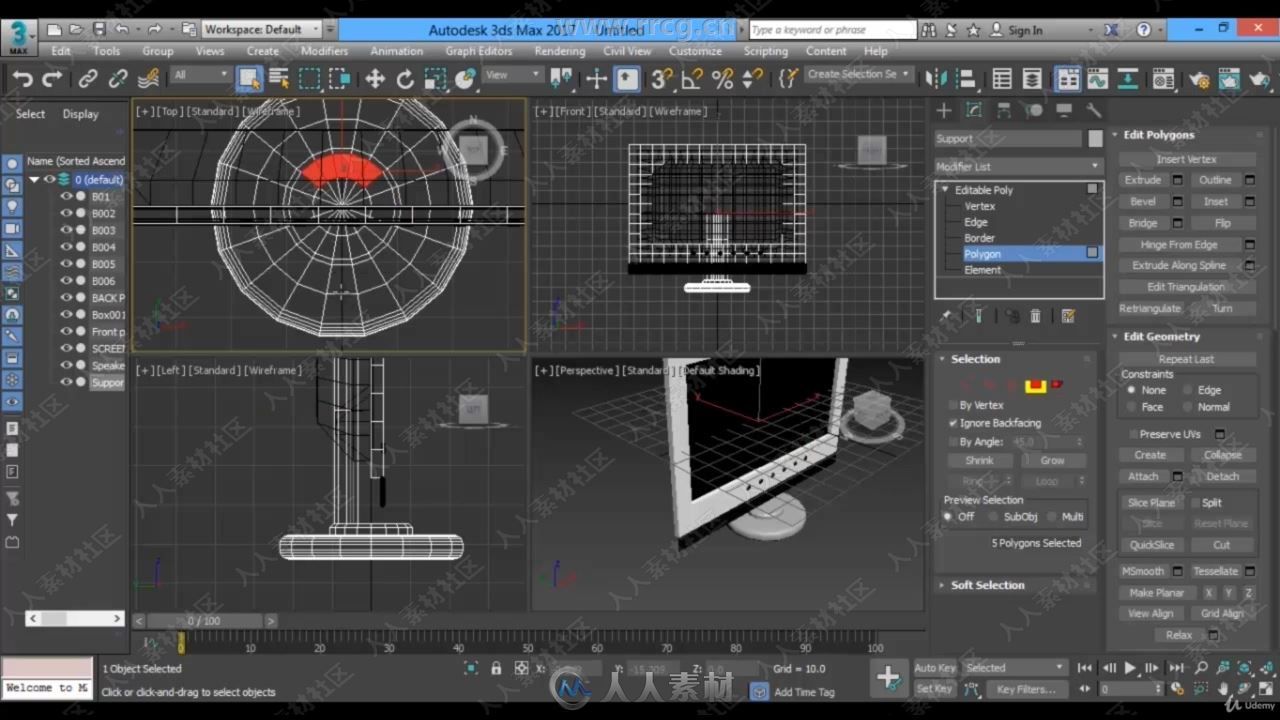This screenshot has height=720, width=1280.
Task: Choose Rectangular Selection Region tool
Action: [310, 78]
